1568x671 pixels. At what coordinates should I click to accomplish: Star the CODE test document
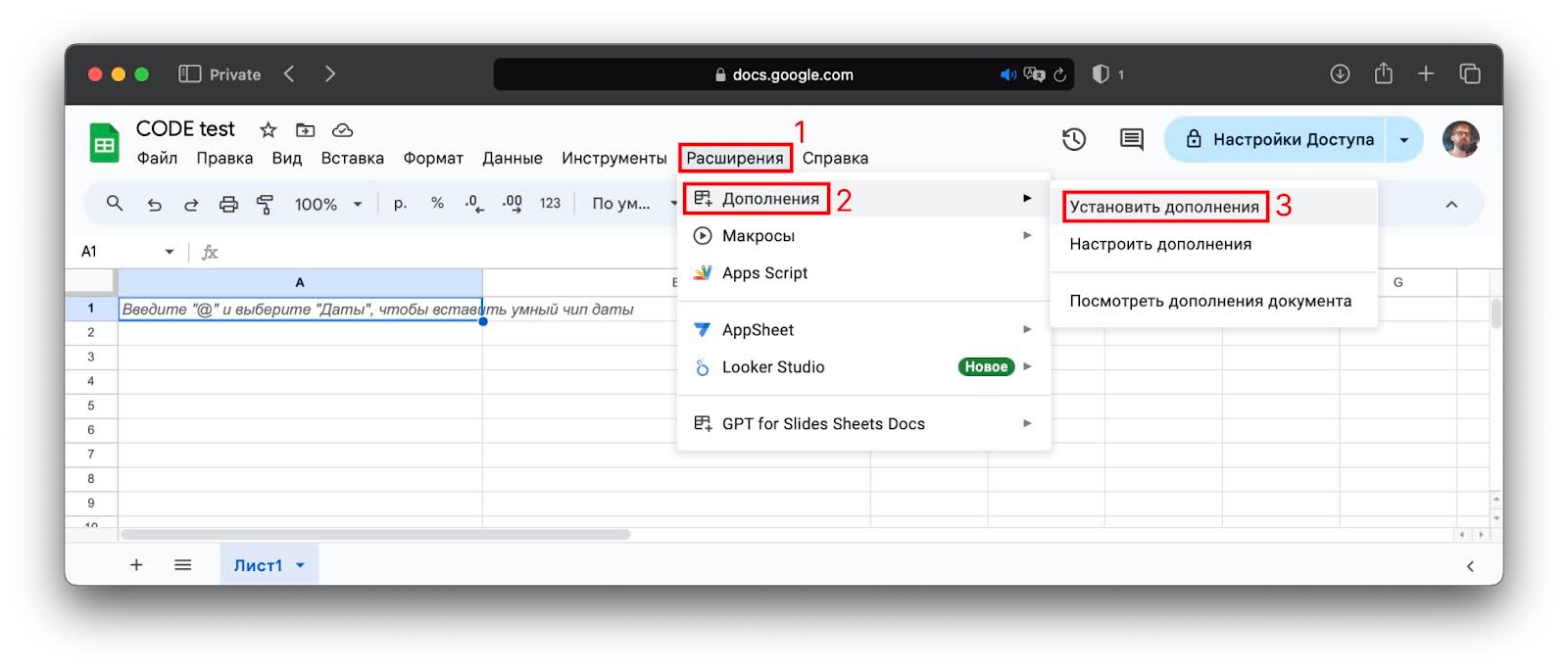(x=268, y=130)
